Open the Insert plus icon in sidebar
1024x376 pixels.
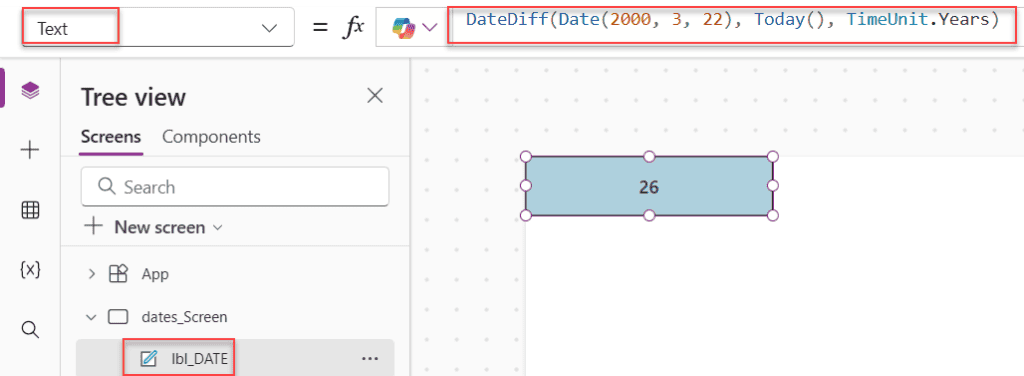coord(30,151)
